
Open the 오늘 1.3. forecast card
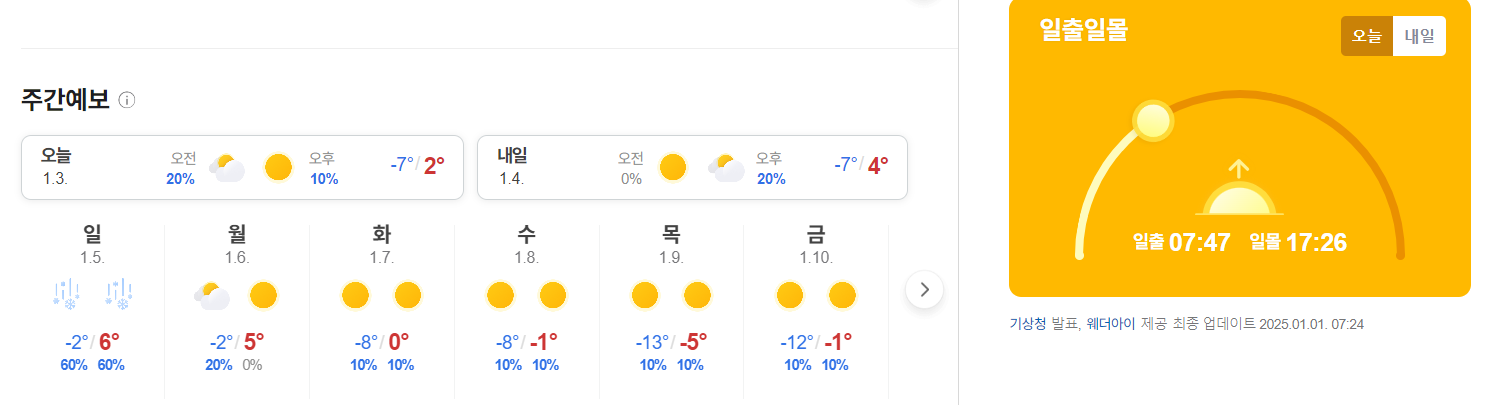coord(243,168)
